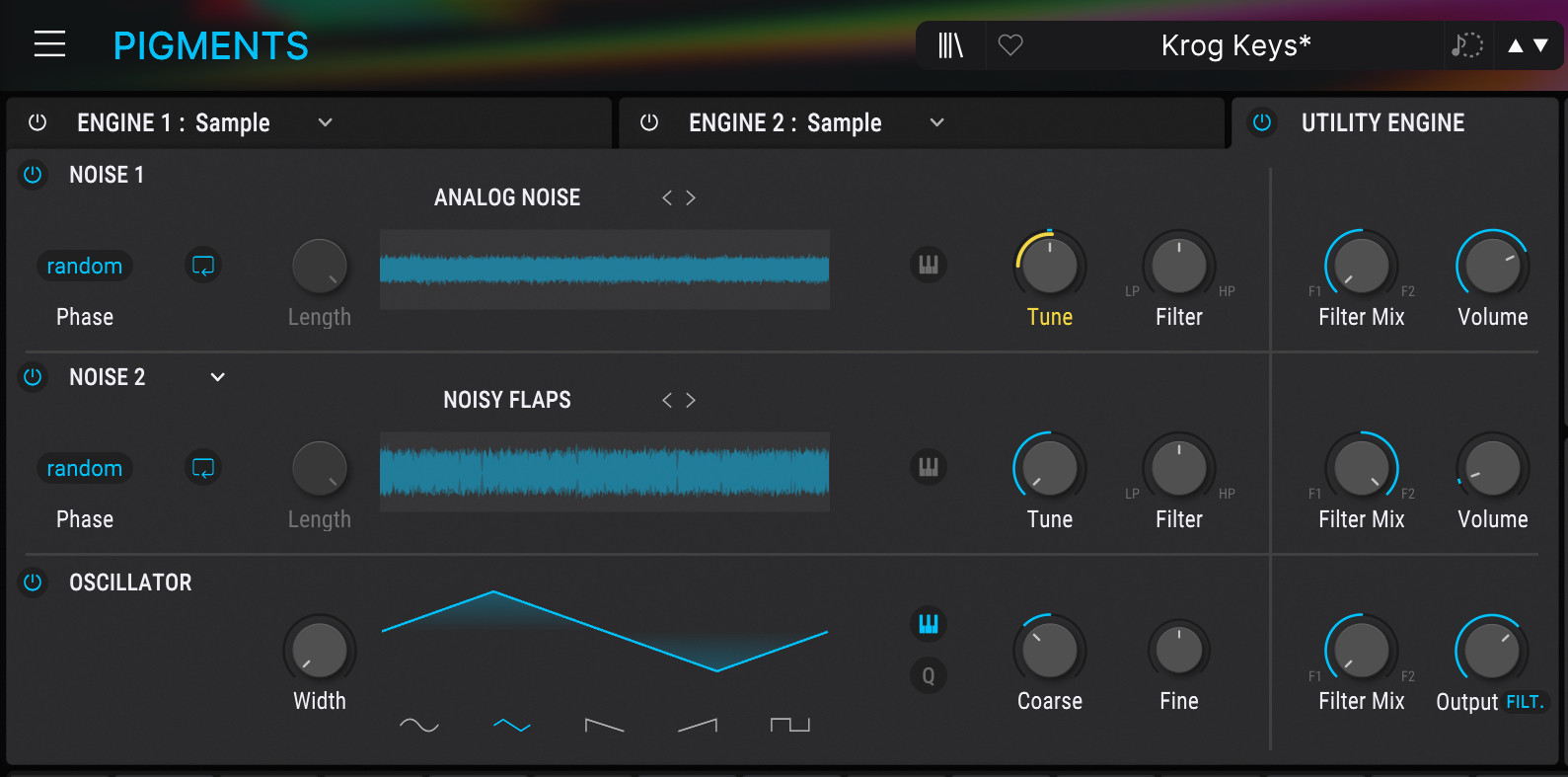1568x777 pixels.
Task: Click the PIGMENTS logo
Action: 211,45
